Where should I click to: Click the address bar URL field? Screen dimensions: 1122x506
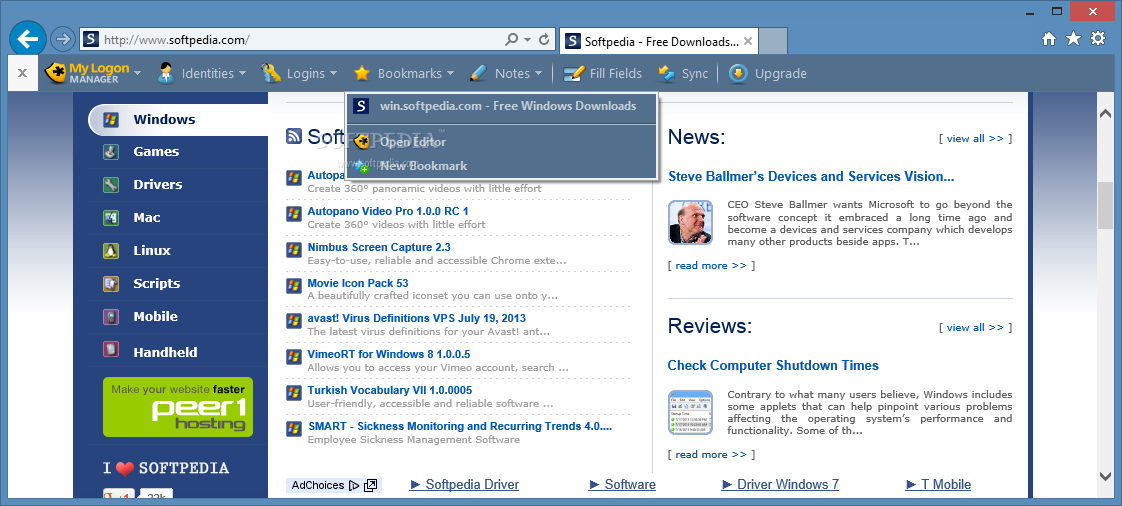[301, 39]
